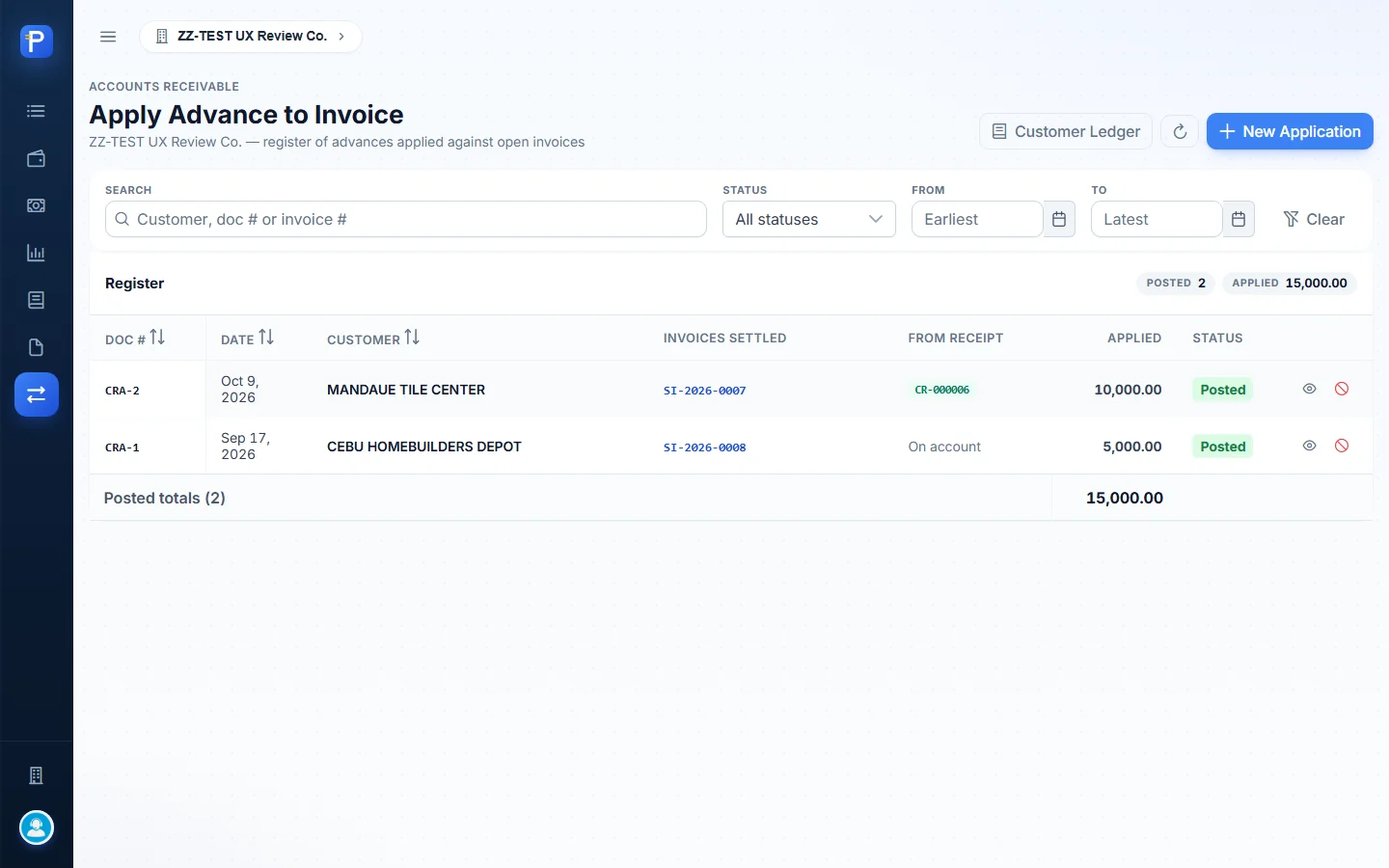
Task: Void CRA-1 with the red cancel icon
Action: click(1342, 446)
